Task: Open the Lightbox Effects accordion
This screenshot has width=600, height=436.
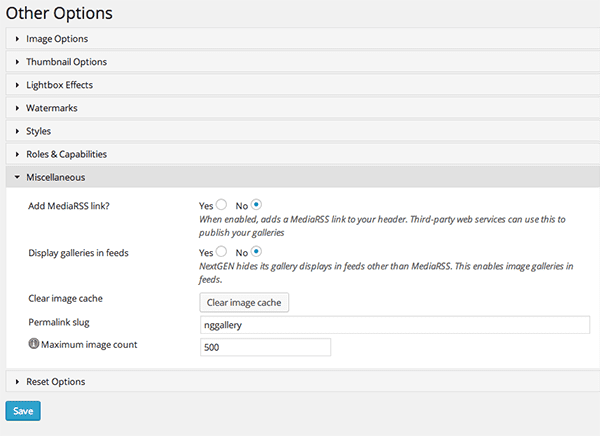Action: click(x=60, y=85)
